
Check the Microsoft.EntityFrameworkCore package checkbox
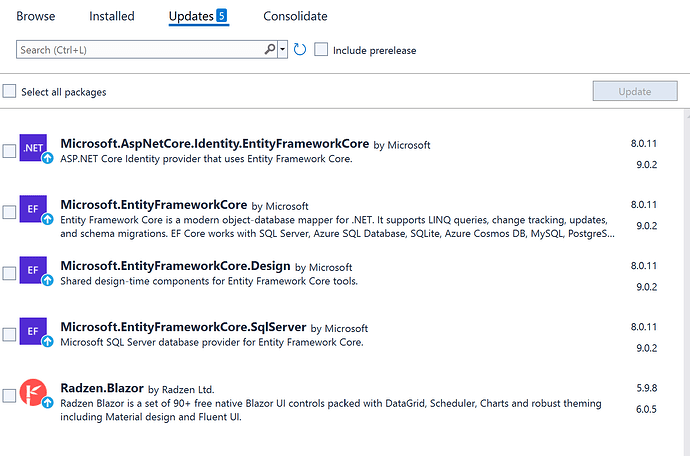point(9,212)
